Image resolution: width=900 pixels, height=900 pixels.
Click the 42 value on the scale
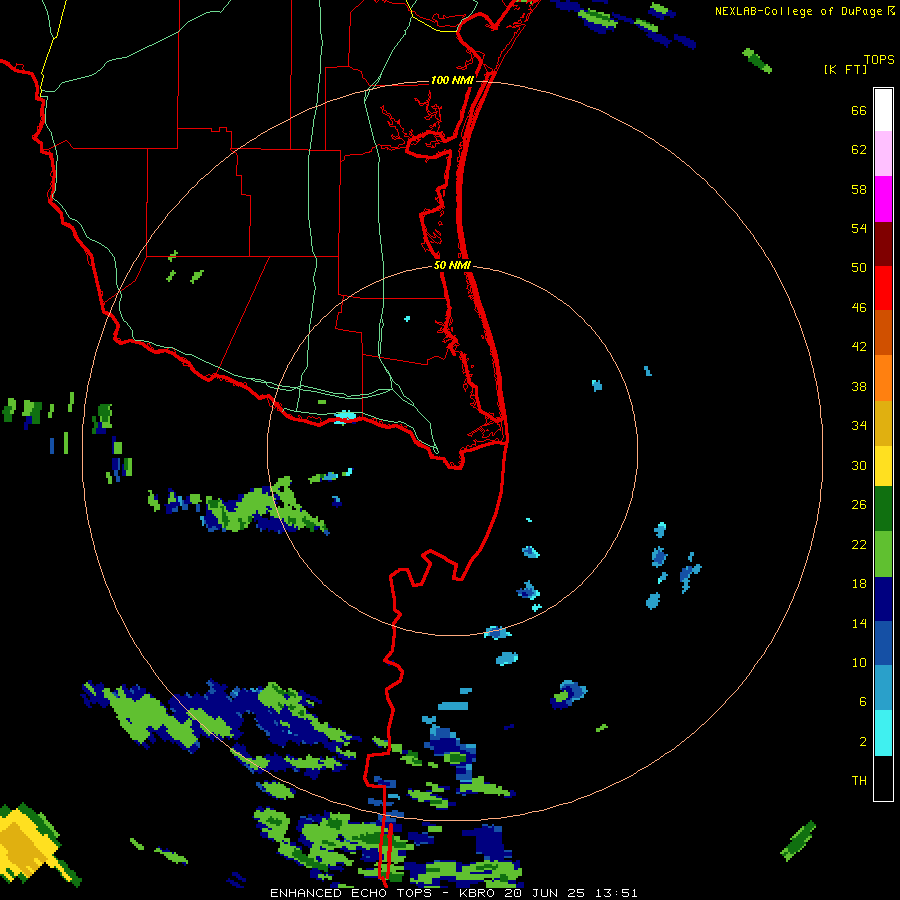coord(859,347)
